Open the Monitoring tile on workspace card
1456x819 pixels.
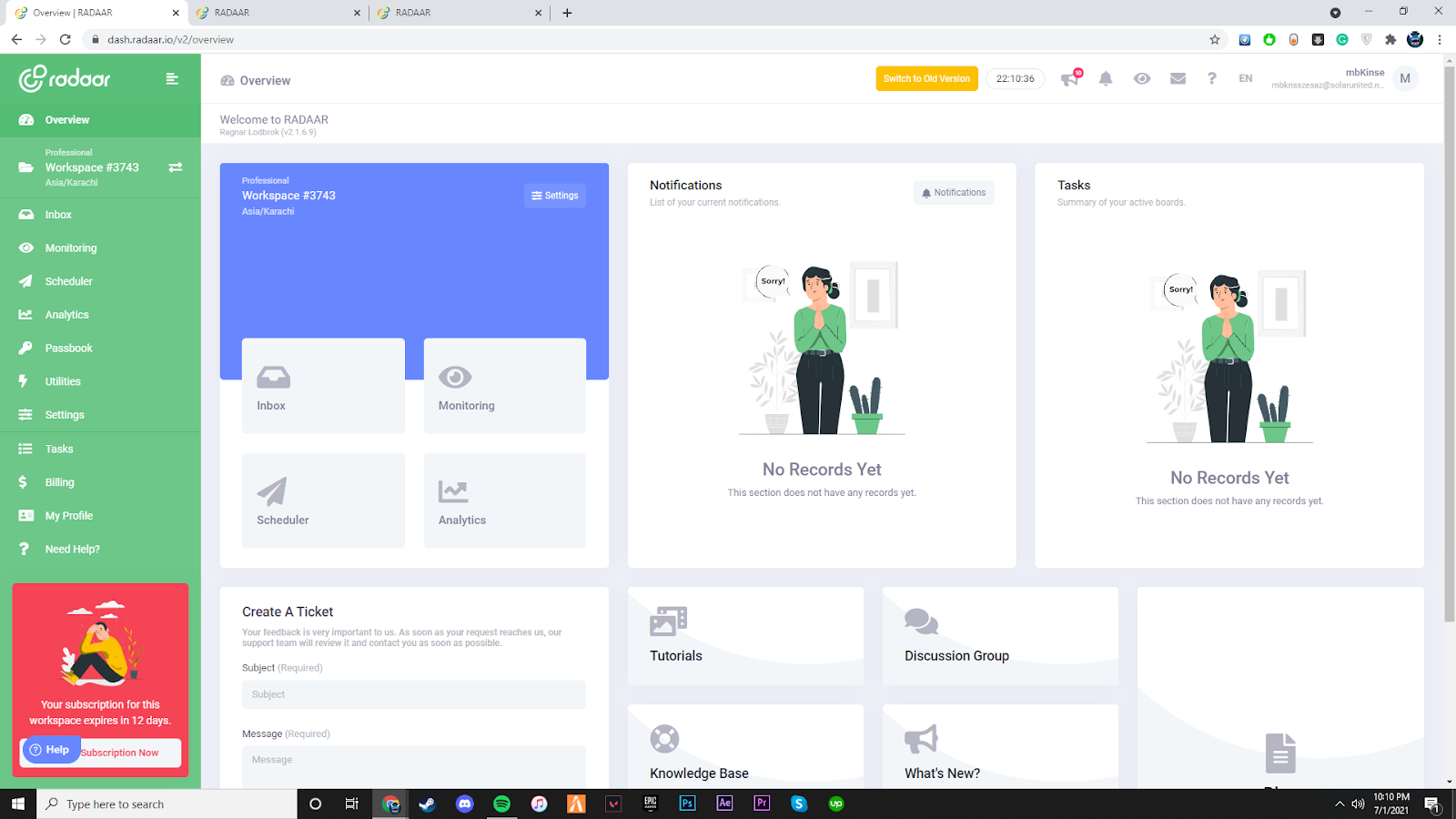point(505,386)
